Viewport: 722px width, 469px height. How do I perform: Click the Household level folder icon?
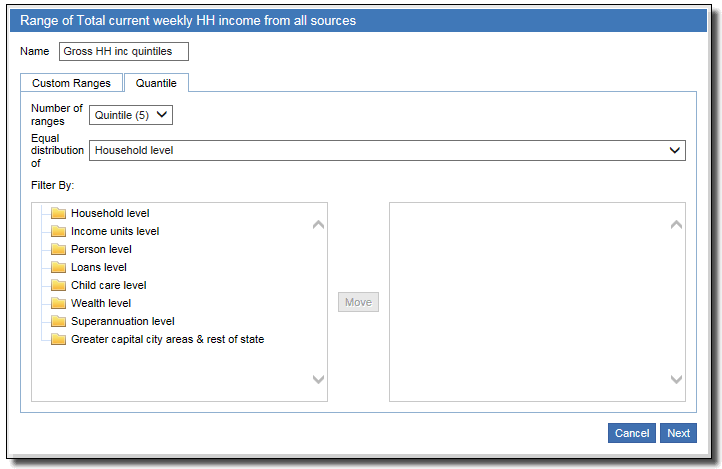pyautogui.click(x=58, y=213)
